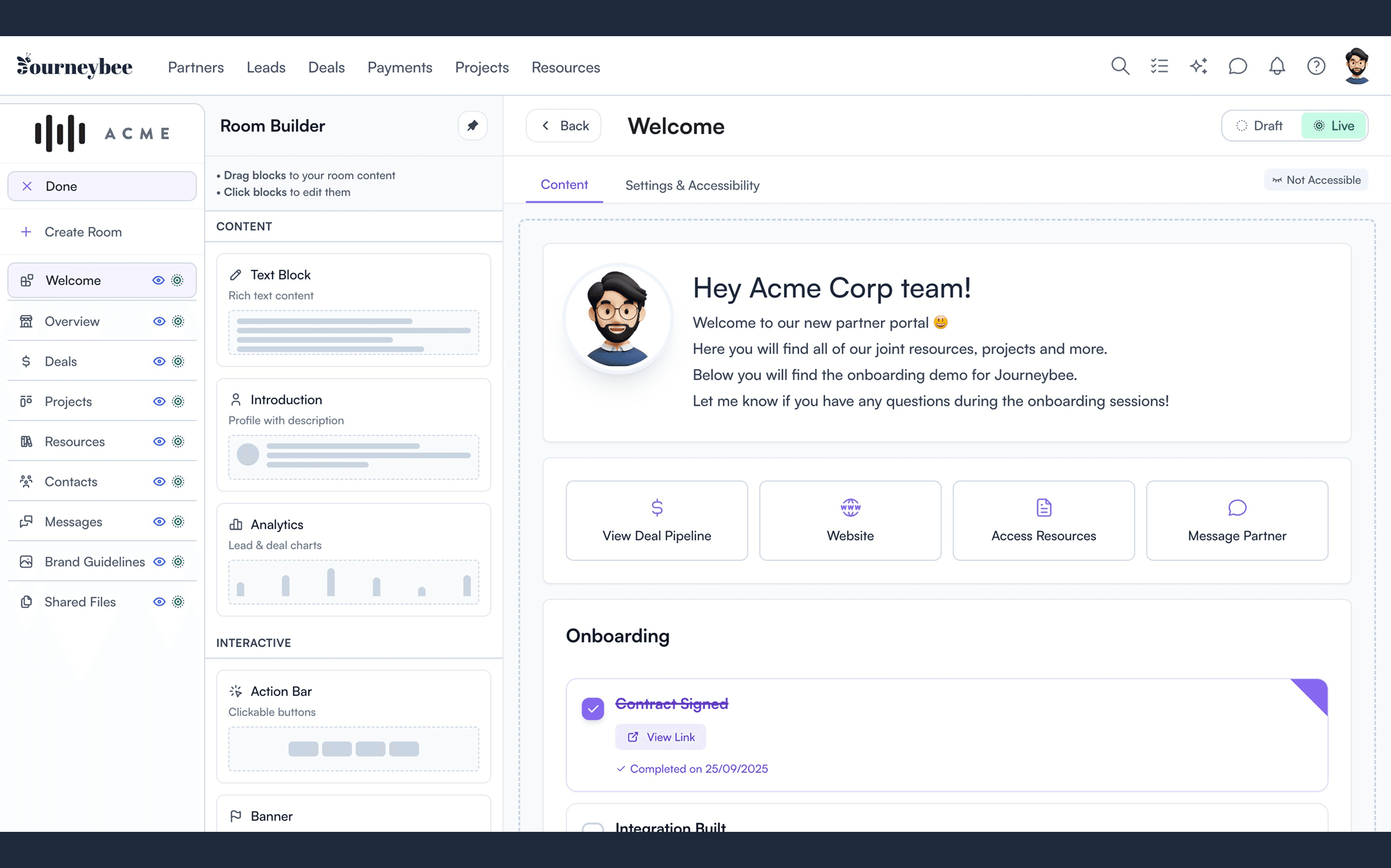1391x868 pixels.
Task: Pin the Room Builder panel
Action: (x=472, y=125)
